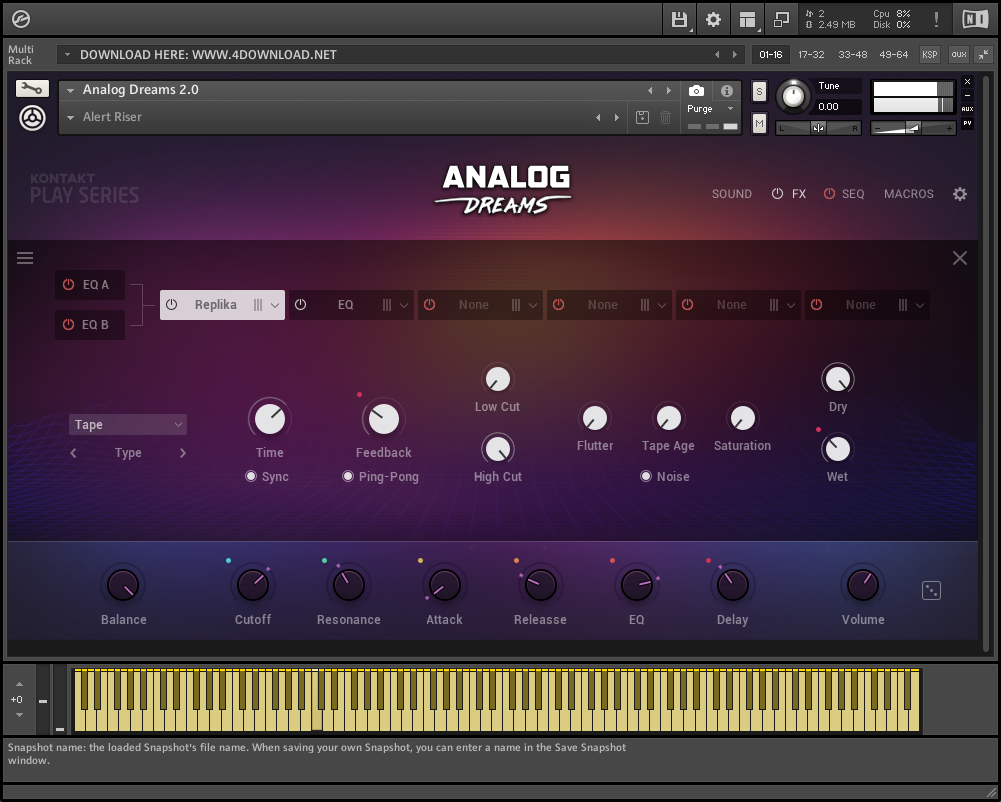Close the FX panel with X
Image resolution: width=1001 pixels, height=802 pixels.
point(960,258)
